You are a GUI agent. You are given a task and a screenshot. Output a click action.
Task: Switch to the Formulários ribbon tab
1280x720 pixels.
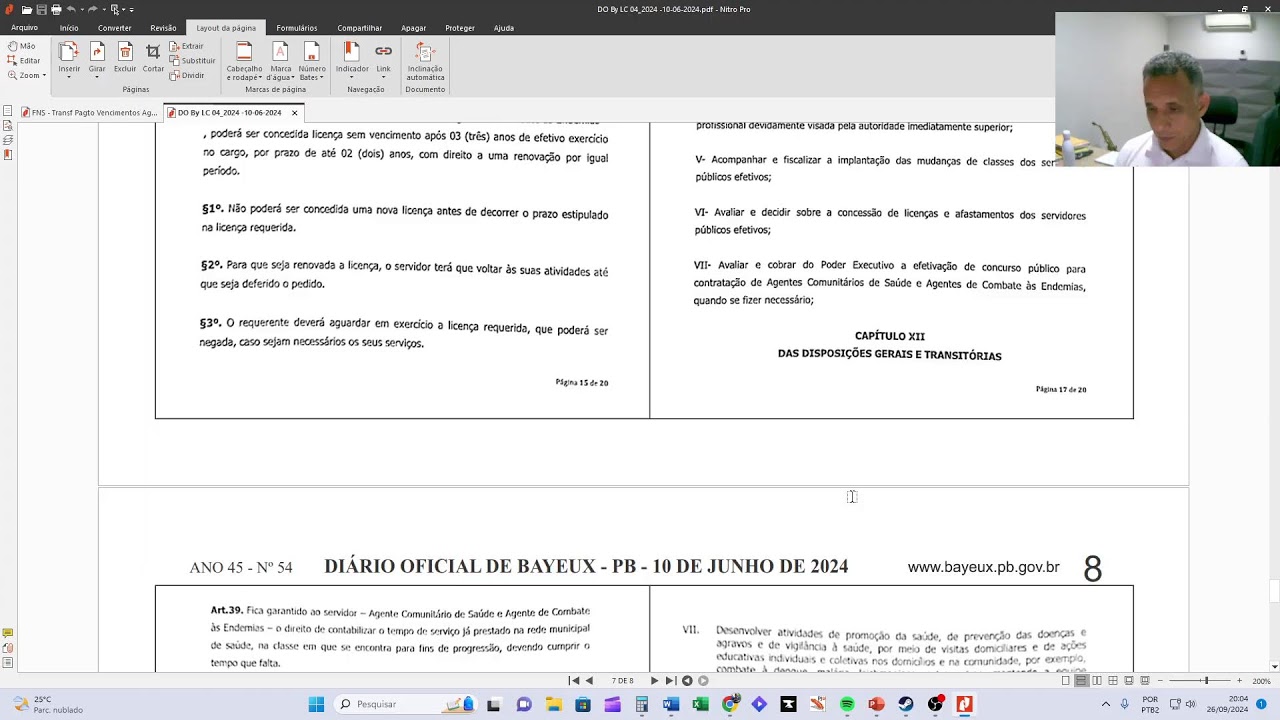(297, 28)
